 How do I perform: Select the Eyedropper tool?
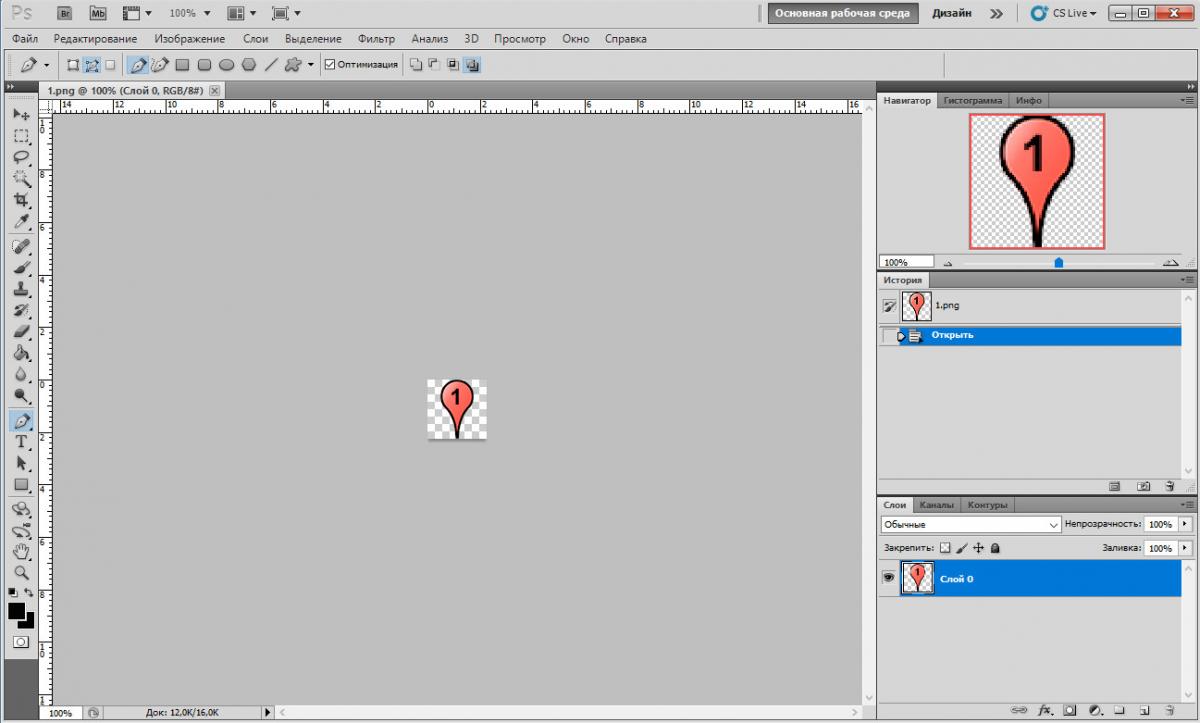click(x=20, y=222)
